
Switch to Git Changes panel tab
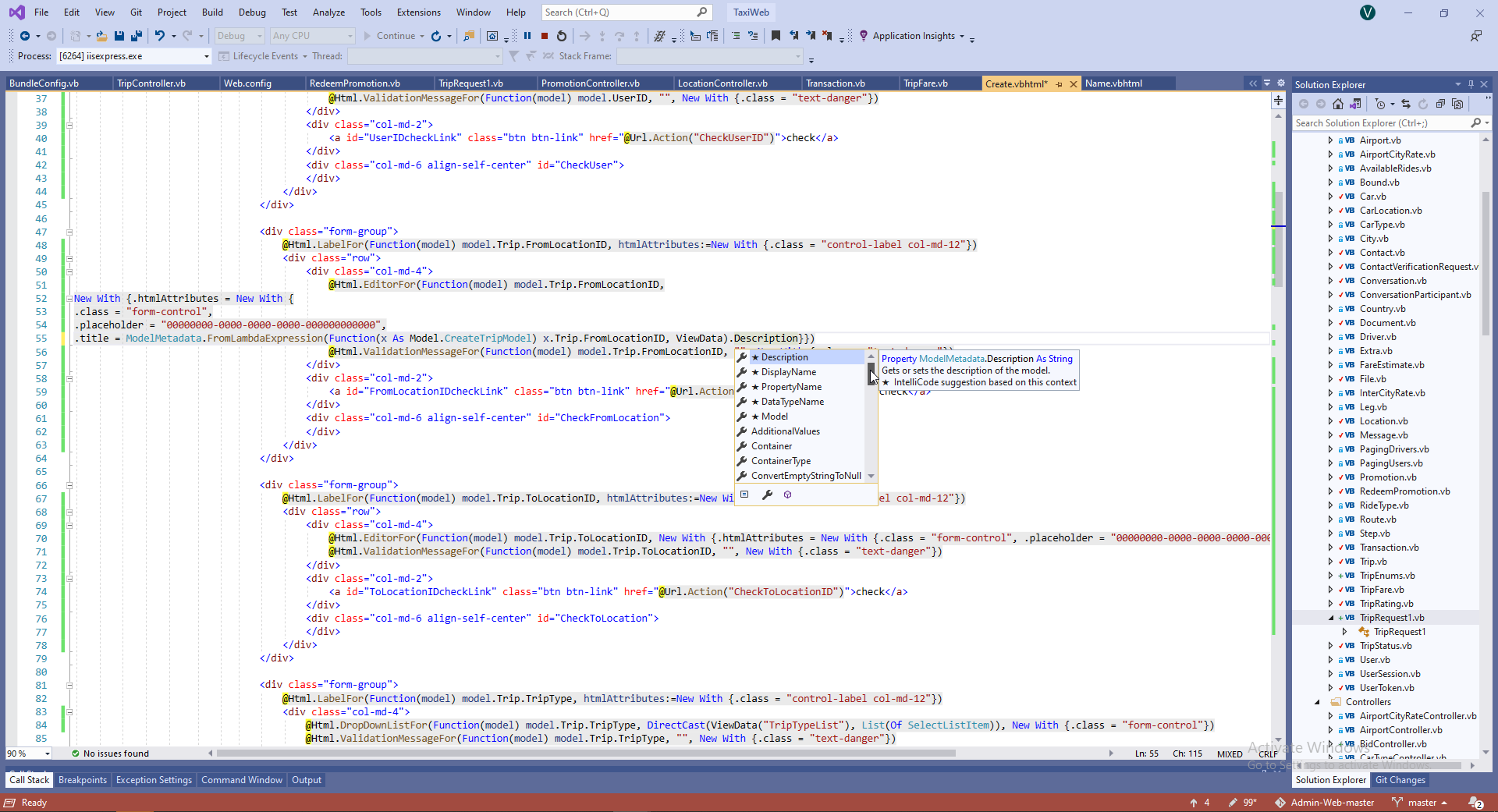(x=1400, y=780)
